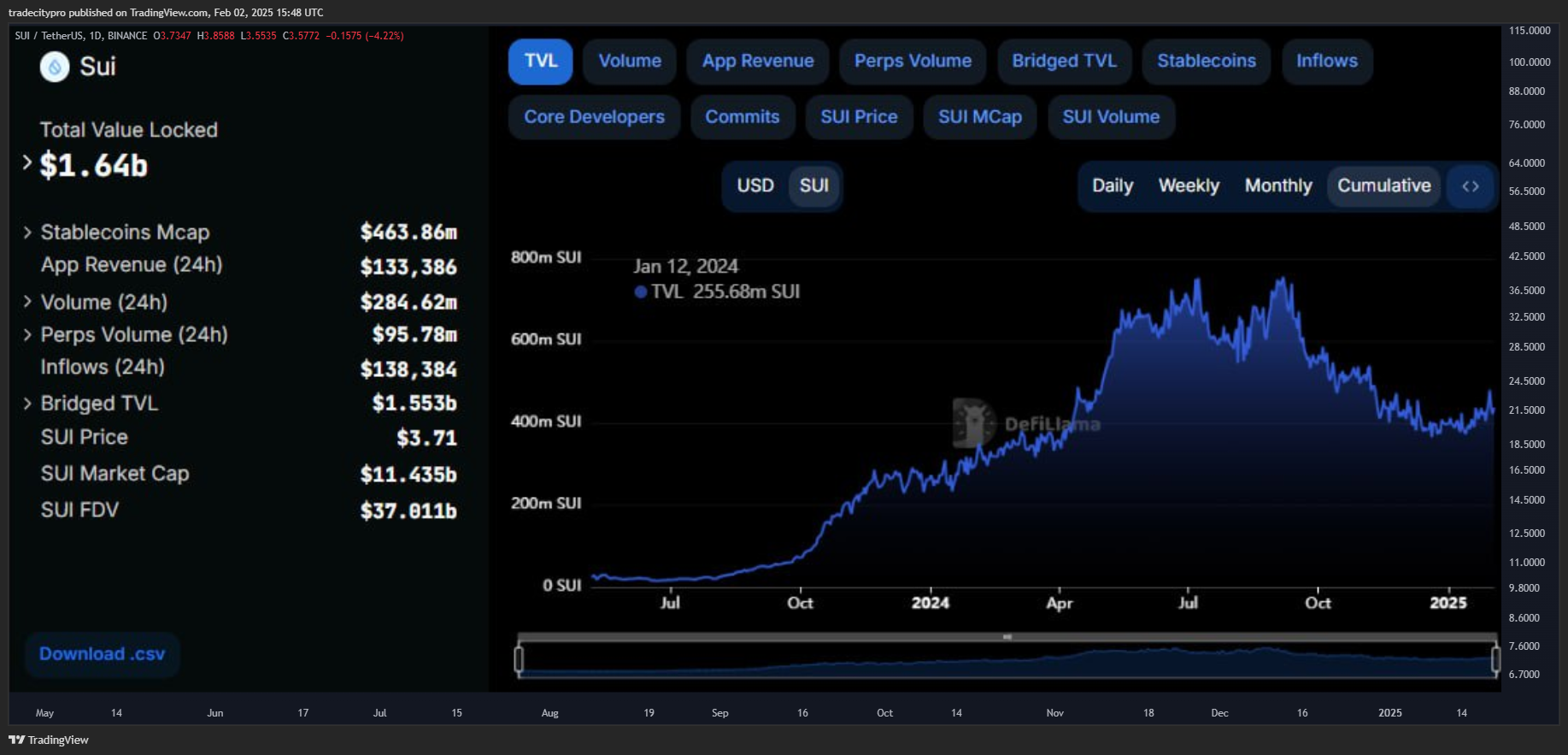This screenshot has width=1568, height=755.
Task: Click the TVL chart peak near Jul
Action: [x=1196, y=280]
